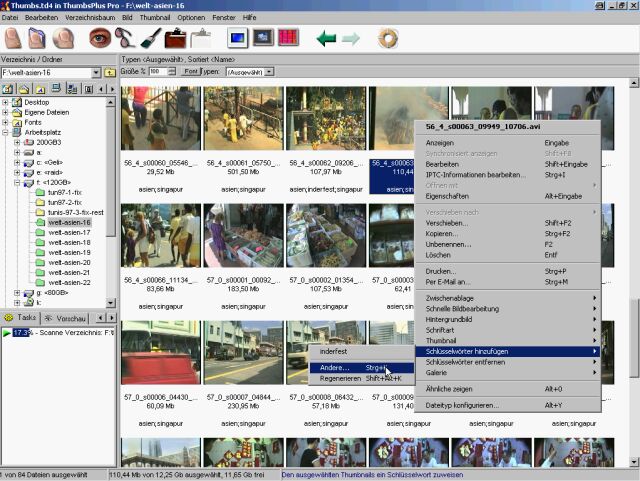The image size is (640, 481).
Task: Collapse the f: <120GB> drive node
Action: [x=17, y=183]
